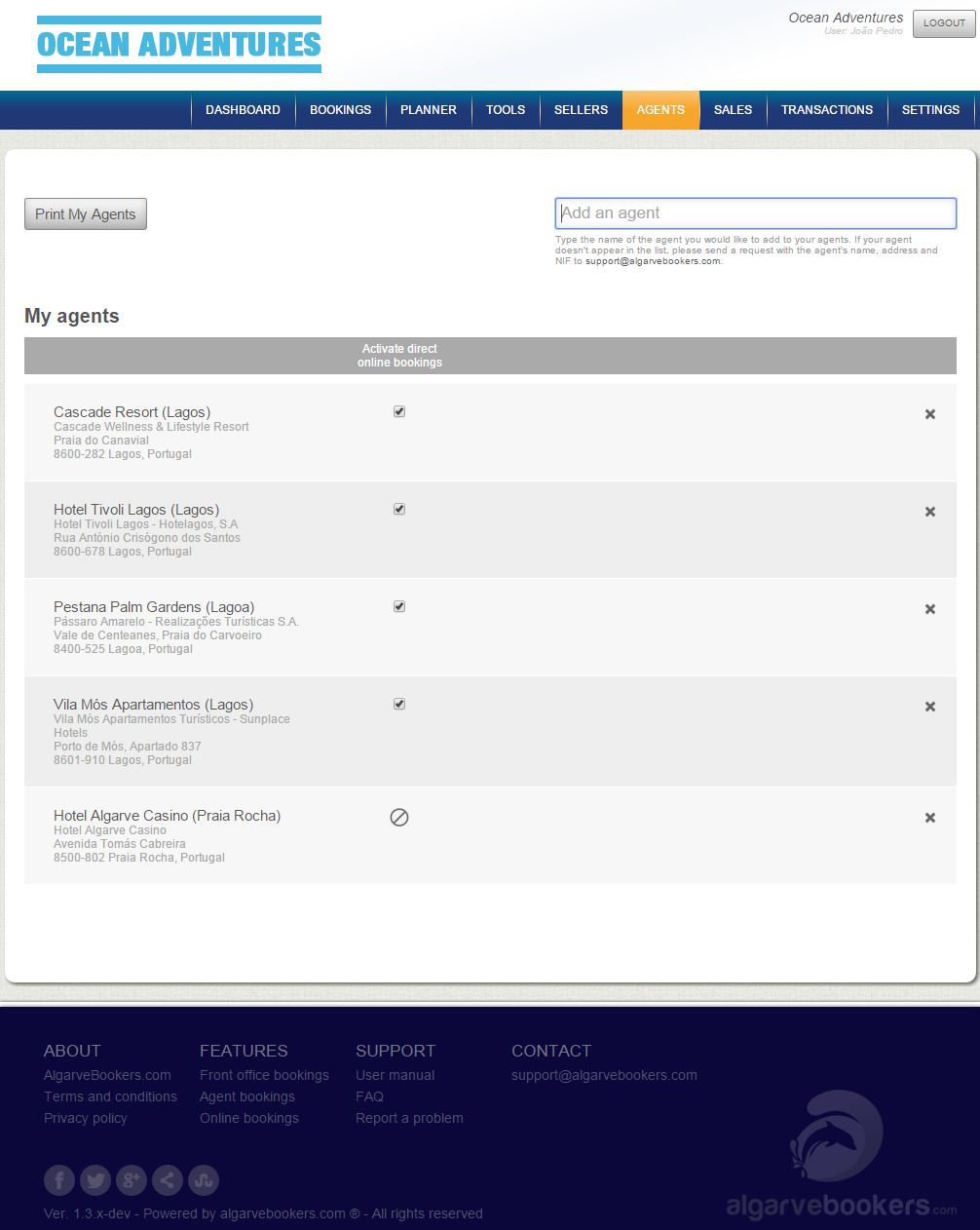Open the StumbleUpon icon in footer
The width and height of the screenshot is (980, 1230).
tap(204, 1180)
